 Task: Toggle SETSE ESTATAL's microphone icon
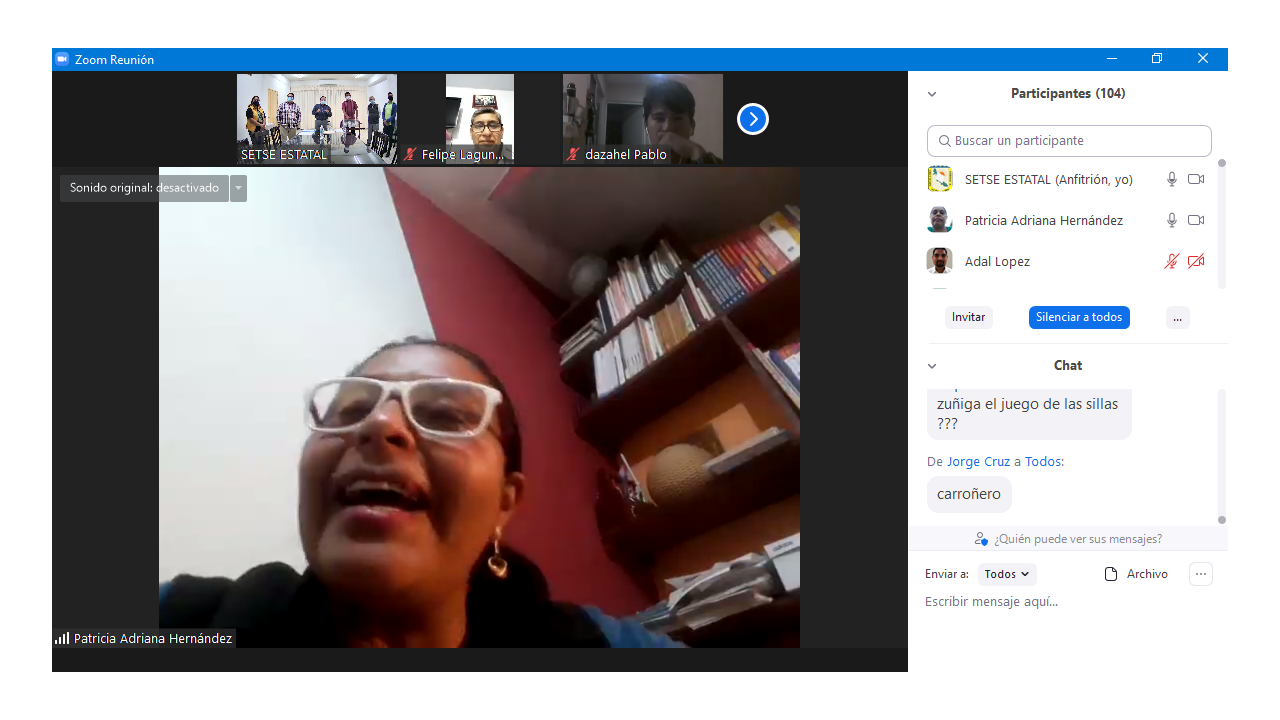(x=1172, y=179)
